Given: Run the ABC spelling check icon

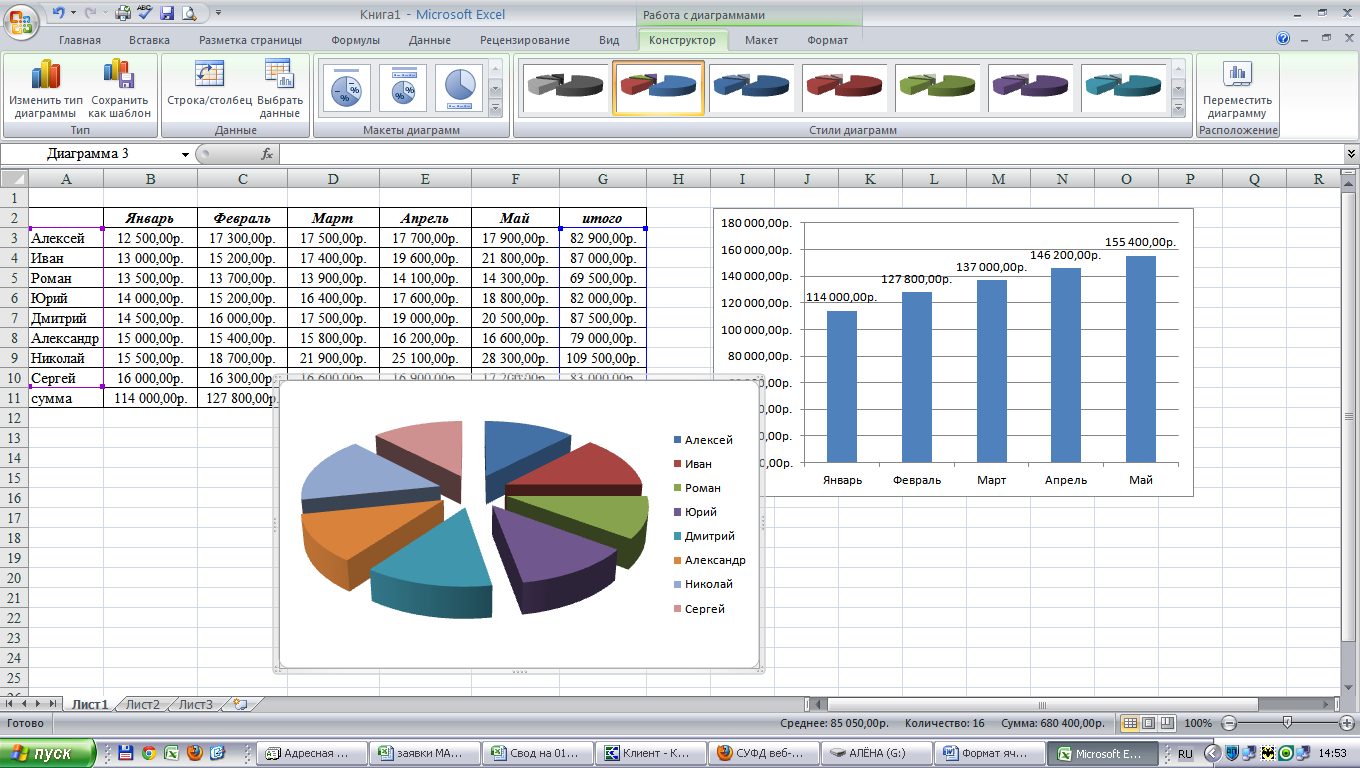Looking at the screenshot, I should pyautogui.click(x=146, y=14).
